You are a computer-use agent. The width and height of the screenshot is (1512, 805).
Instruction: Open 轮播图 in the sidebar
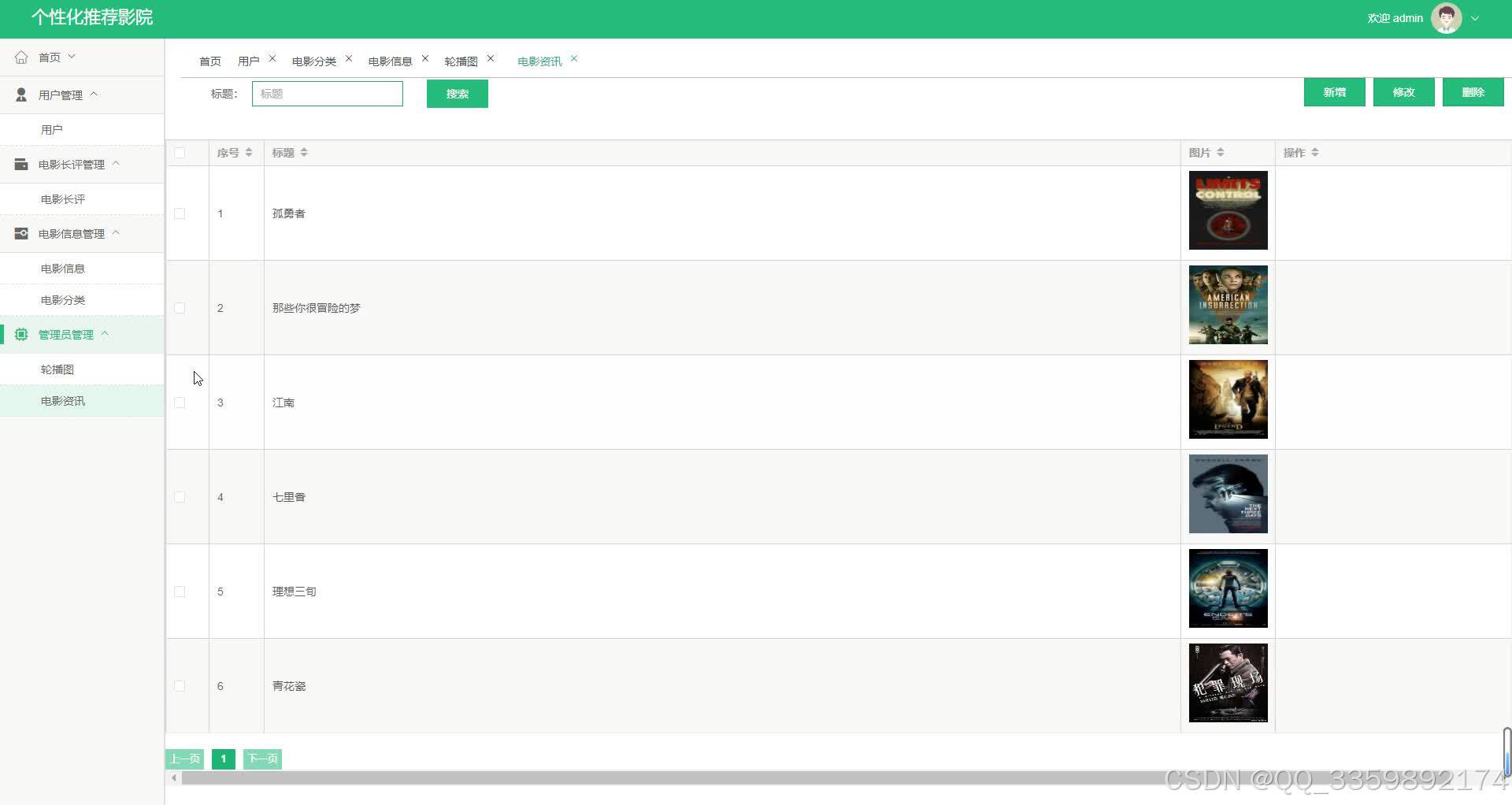click(x=82, y=369)
